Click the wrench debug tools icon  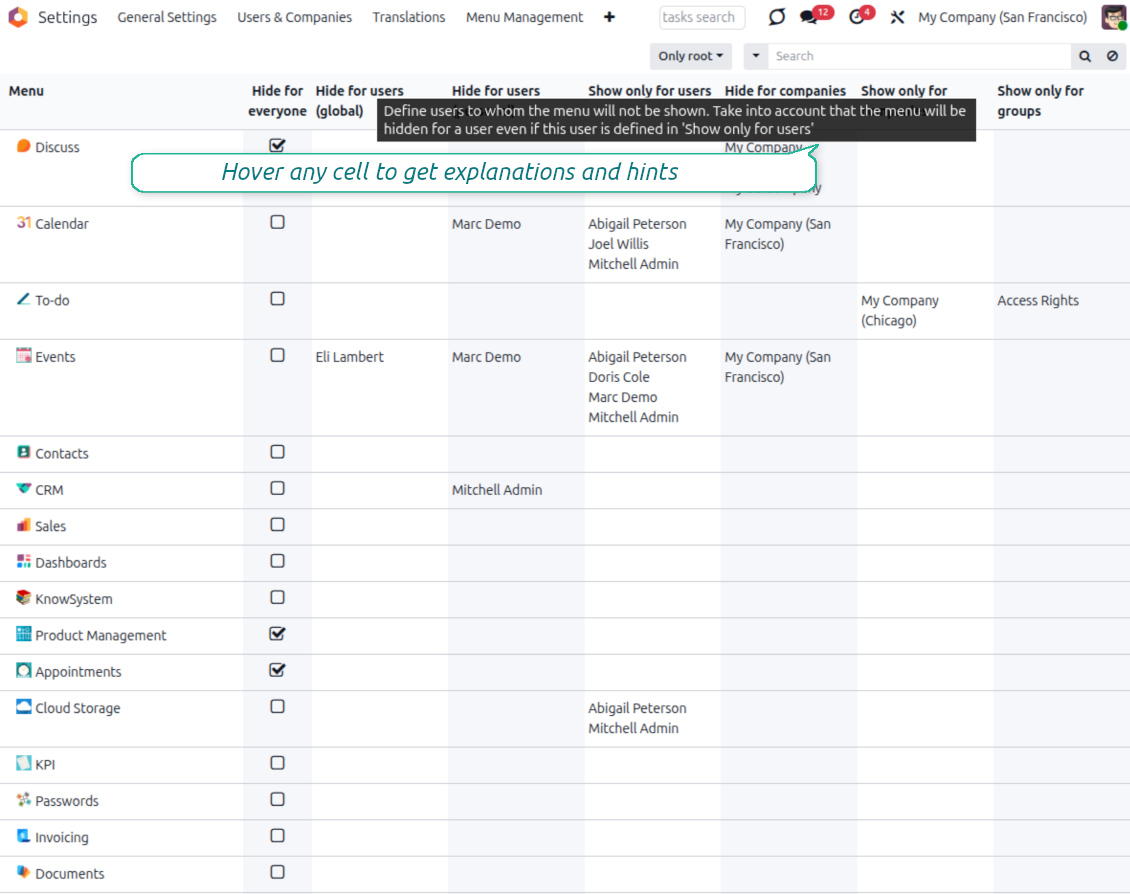pos(897,17)
